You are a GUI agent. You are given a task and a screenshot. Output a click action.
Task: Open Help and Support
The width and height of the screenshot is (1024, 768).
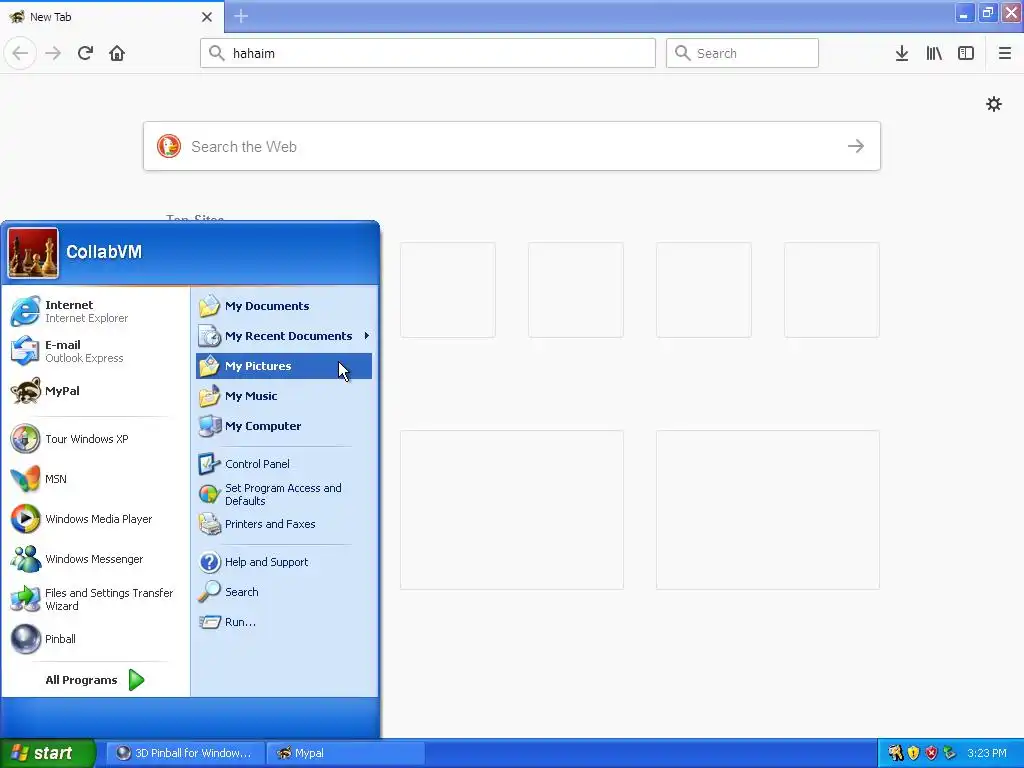284,562
